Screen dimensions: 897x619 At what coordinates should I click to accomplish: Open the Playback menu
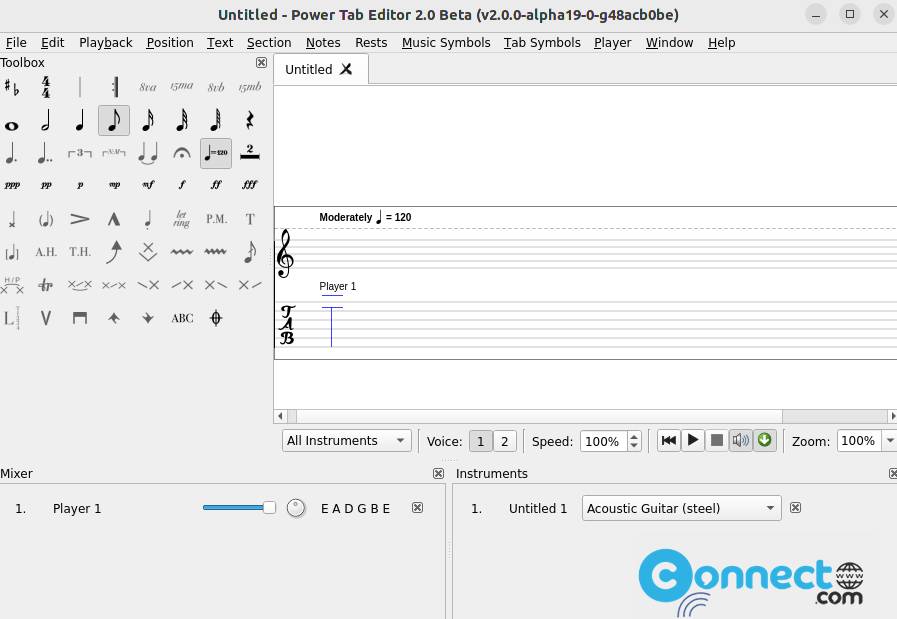click(106, 43)
